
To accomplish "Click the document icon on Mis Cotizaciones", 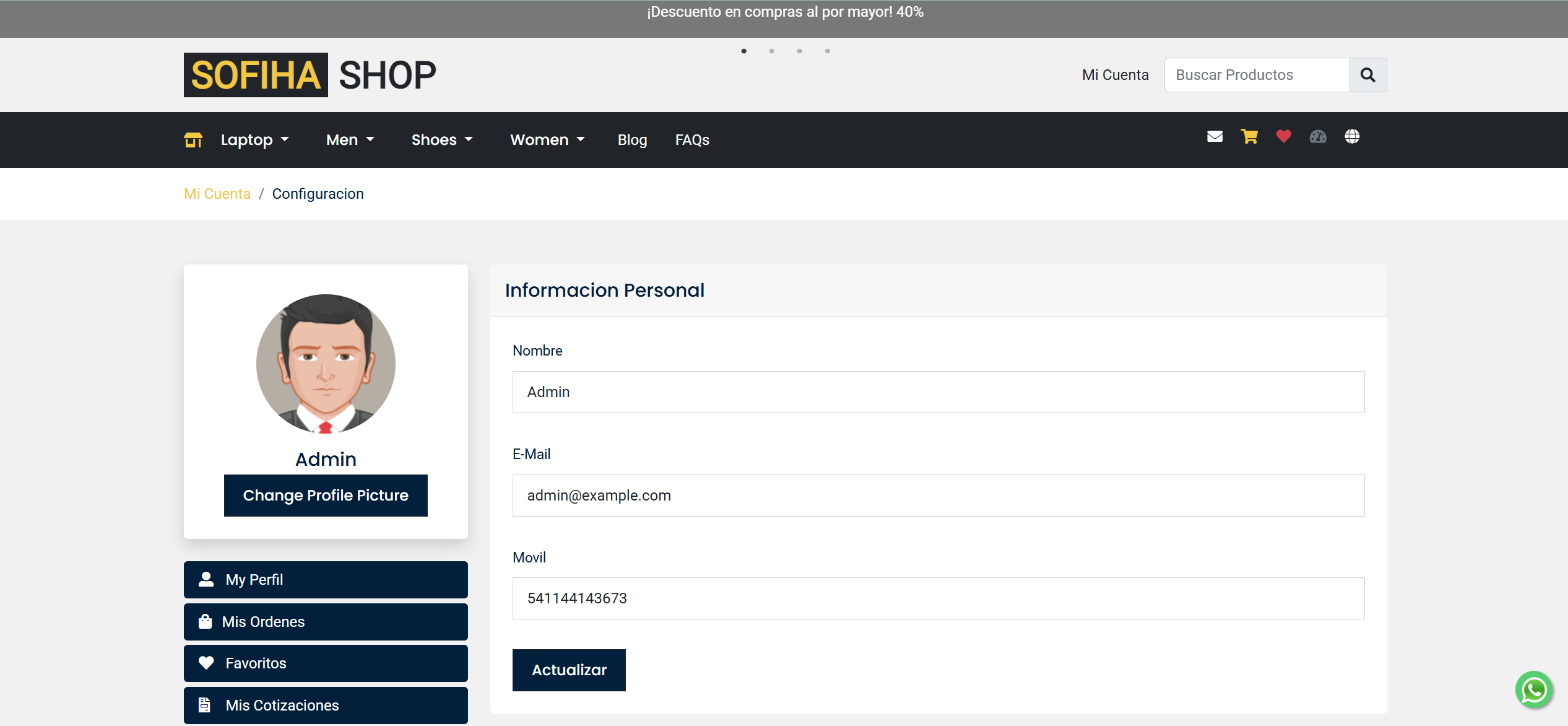I will coord(205,705).
